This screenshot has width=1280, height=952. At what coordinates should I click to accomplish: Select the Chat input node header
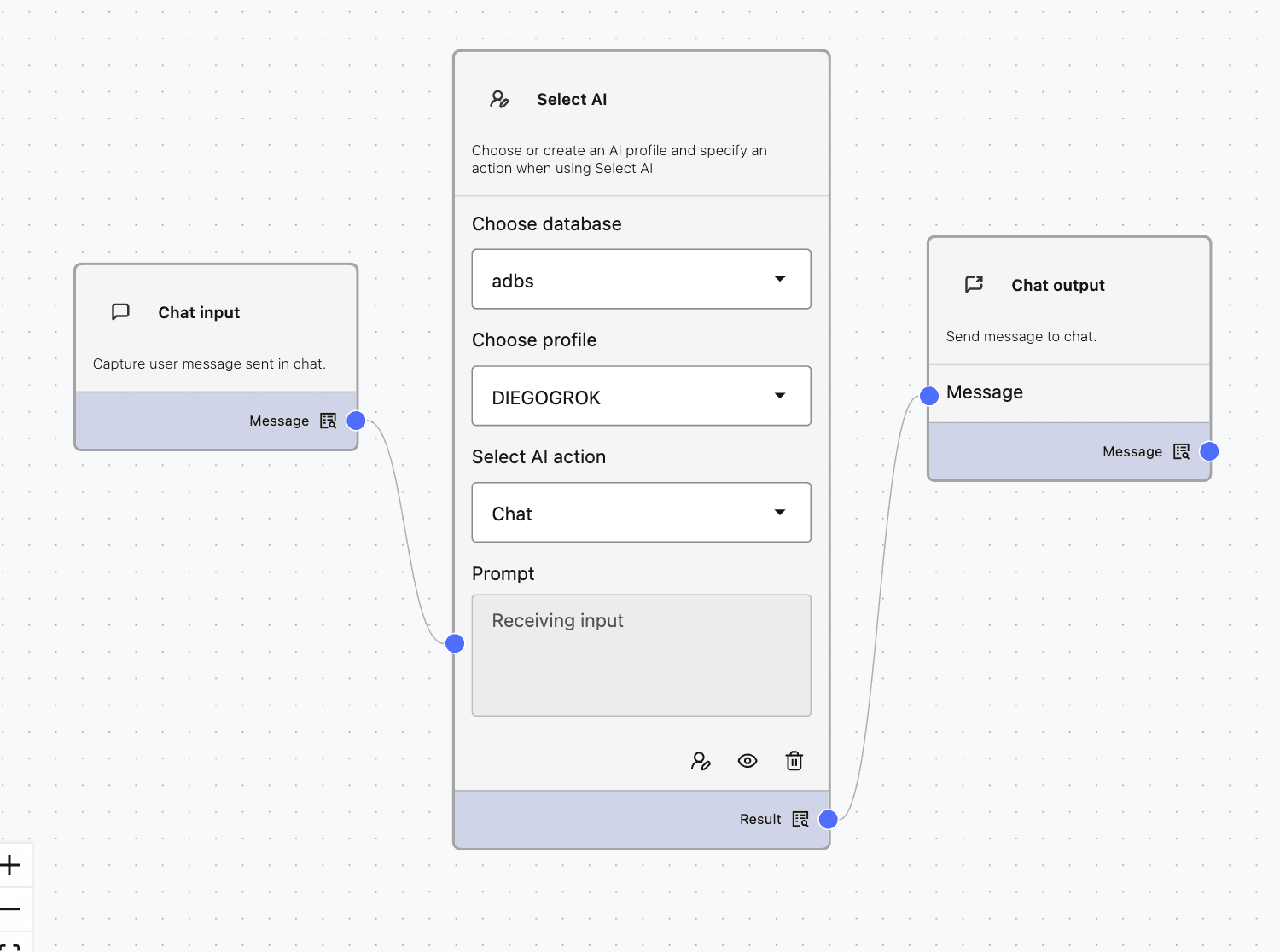(x=199, y=312)
